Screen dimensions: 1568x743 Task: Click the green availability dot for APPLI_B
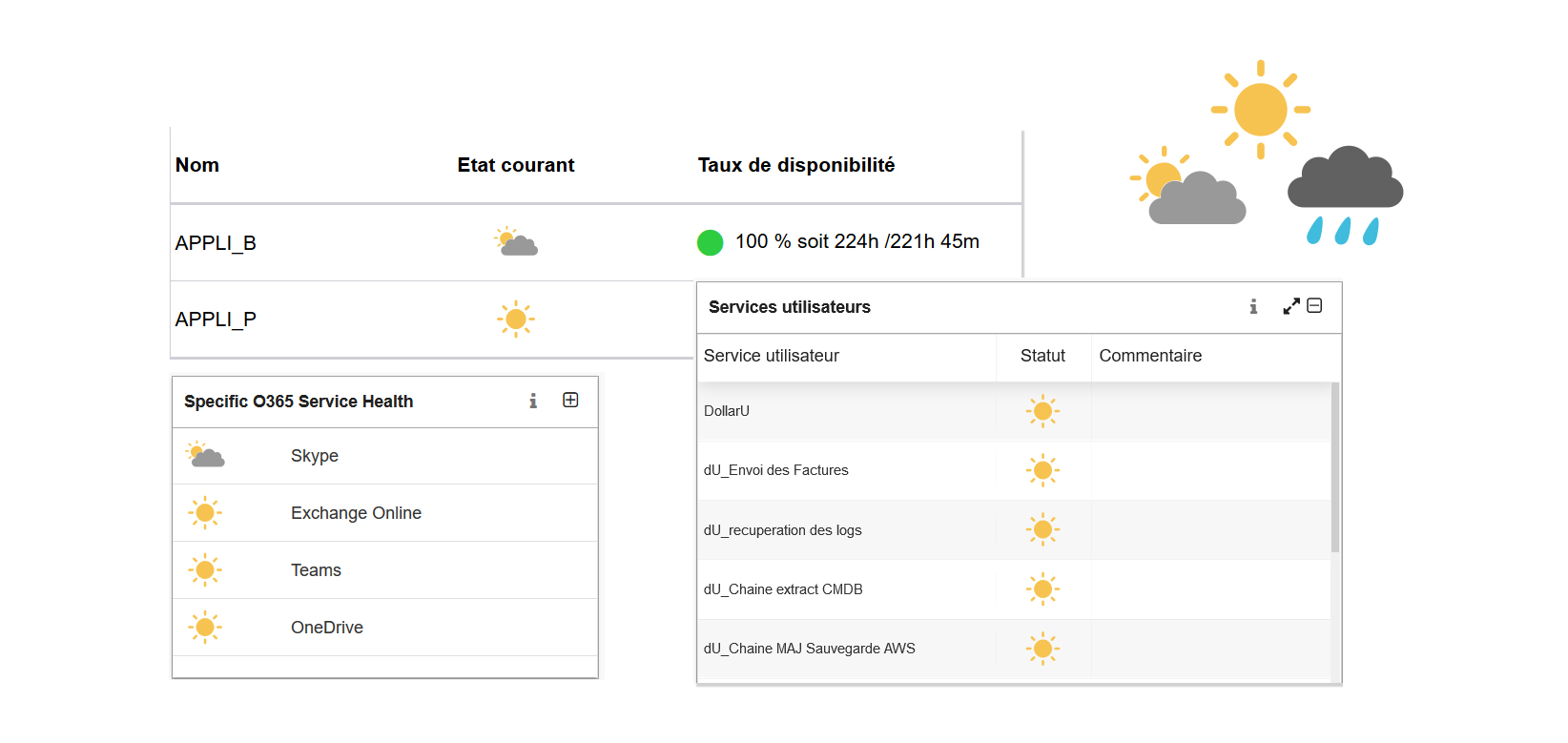711,243
